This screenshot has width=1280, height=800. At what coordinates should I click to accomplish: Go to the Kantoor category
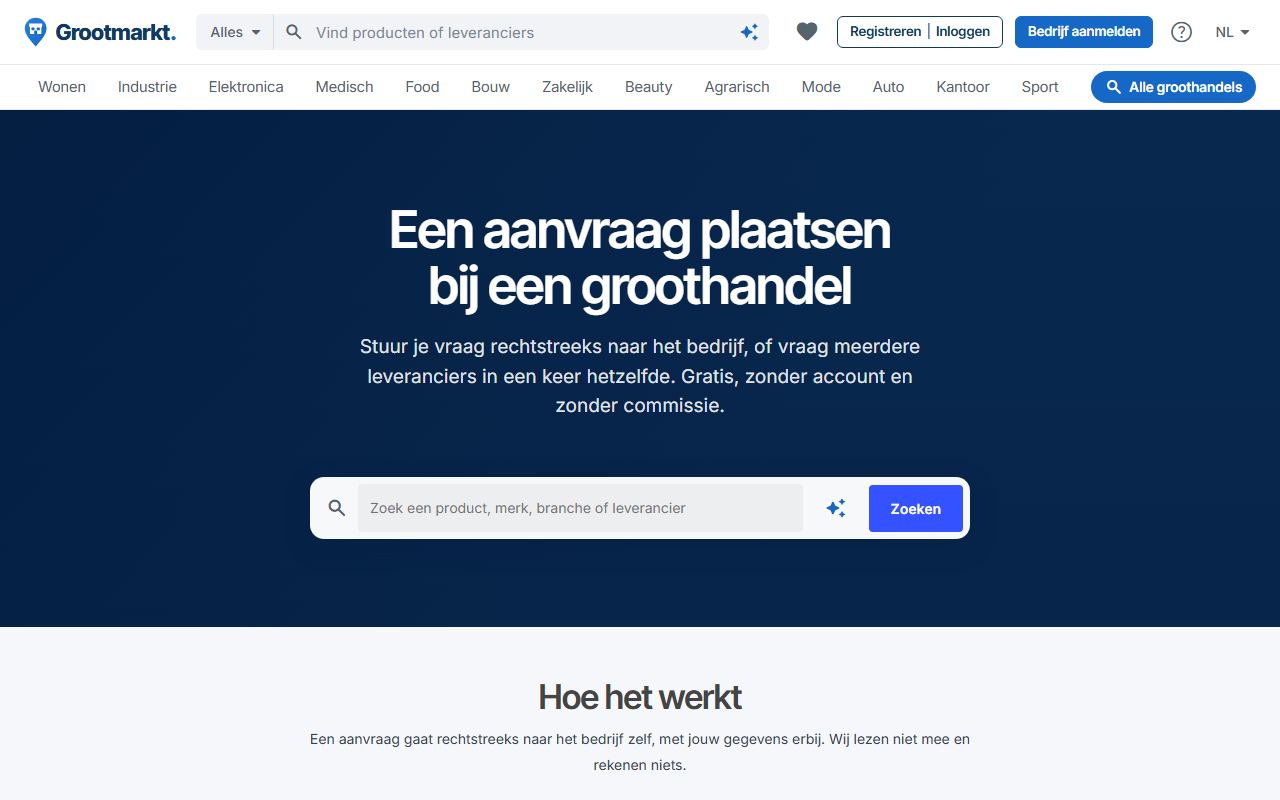(963, 87)
